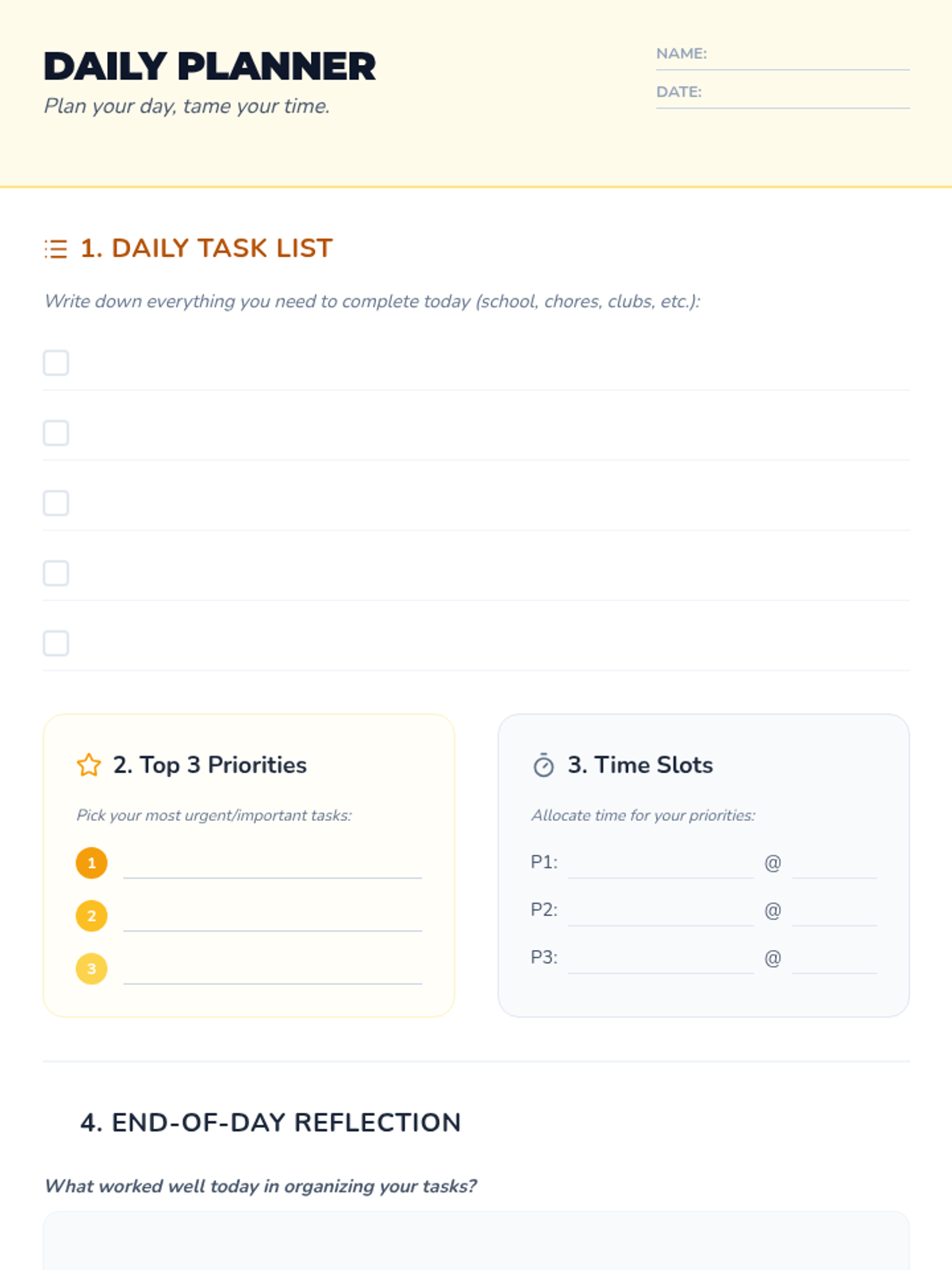Mark the fifth task checkbox

pyautogui.click(x=56, y=643)
